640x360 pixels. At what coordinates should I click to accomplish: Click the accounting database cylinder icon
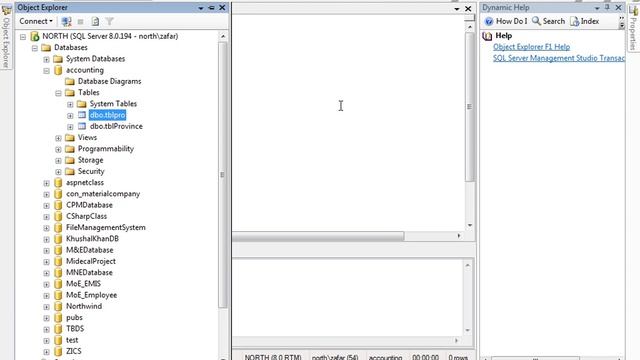[58, 70]
